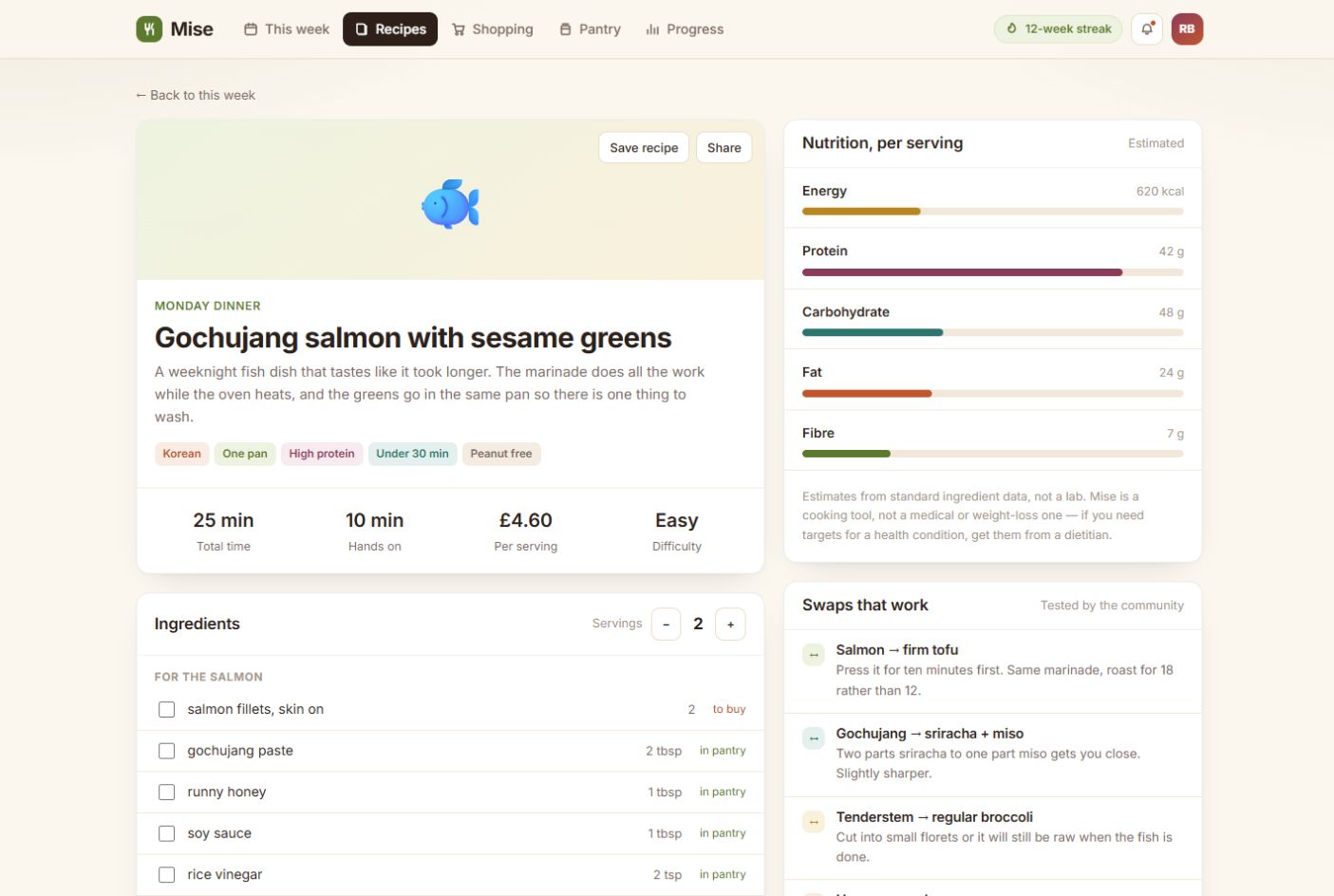1334x896 pixels.
Task: Click the Under 30 min tag
Action: tap(412, 454)
